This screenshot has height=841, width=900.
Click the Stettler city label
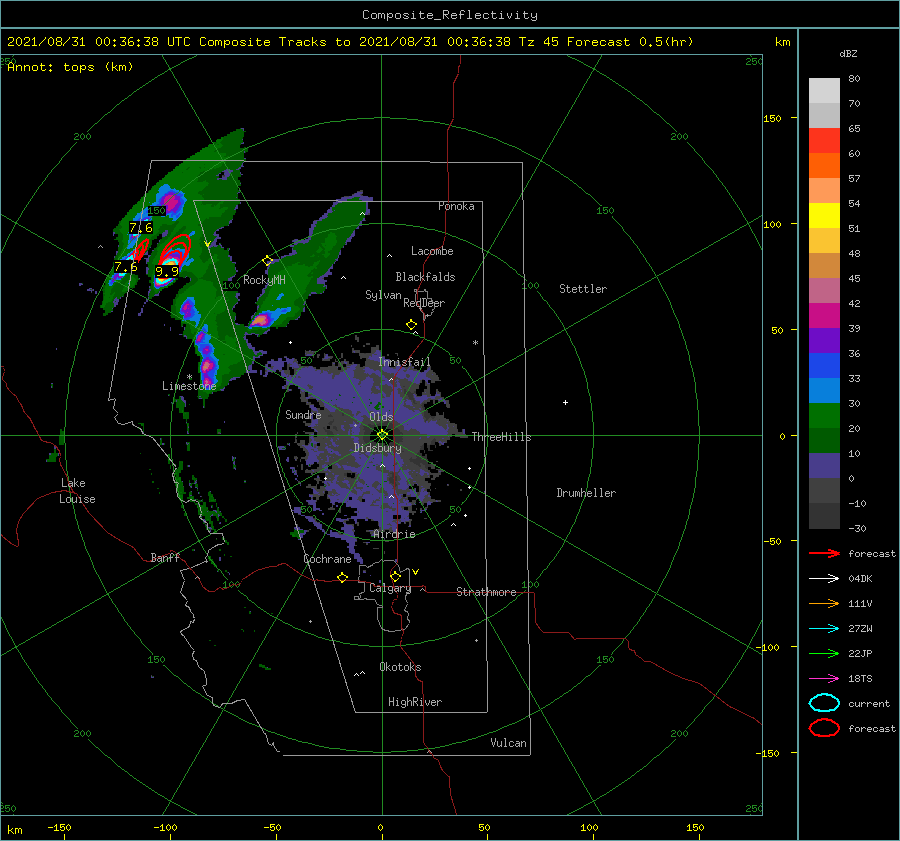coord(583,289)
